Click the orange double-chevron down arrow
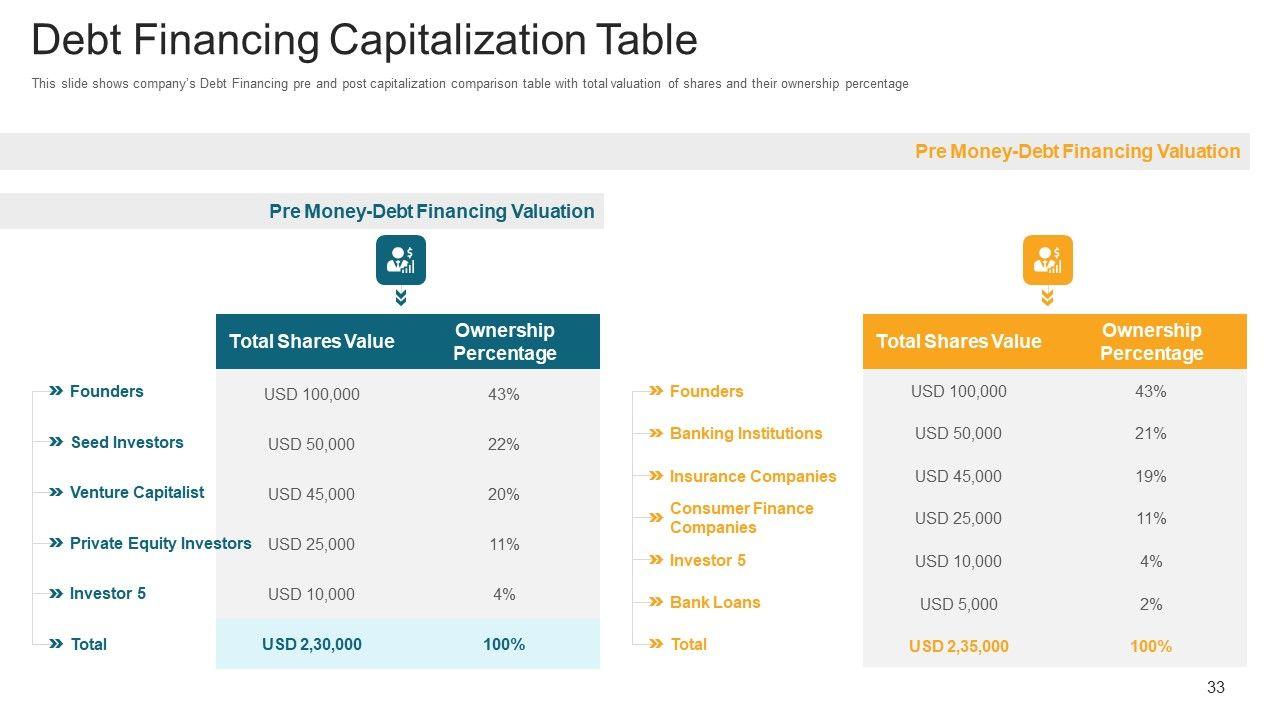 1047,298
